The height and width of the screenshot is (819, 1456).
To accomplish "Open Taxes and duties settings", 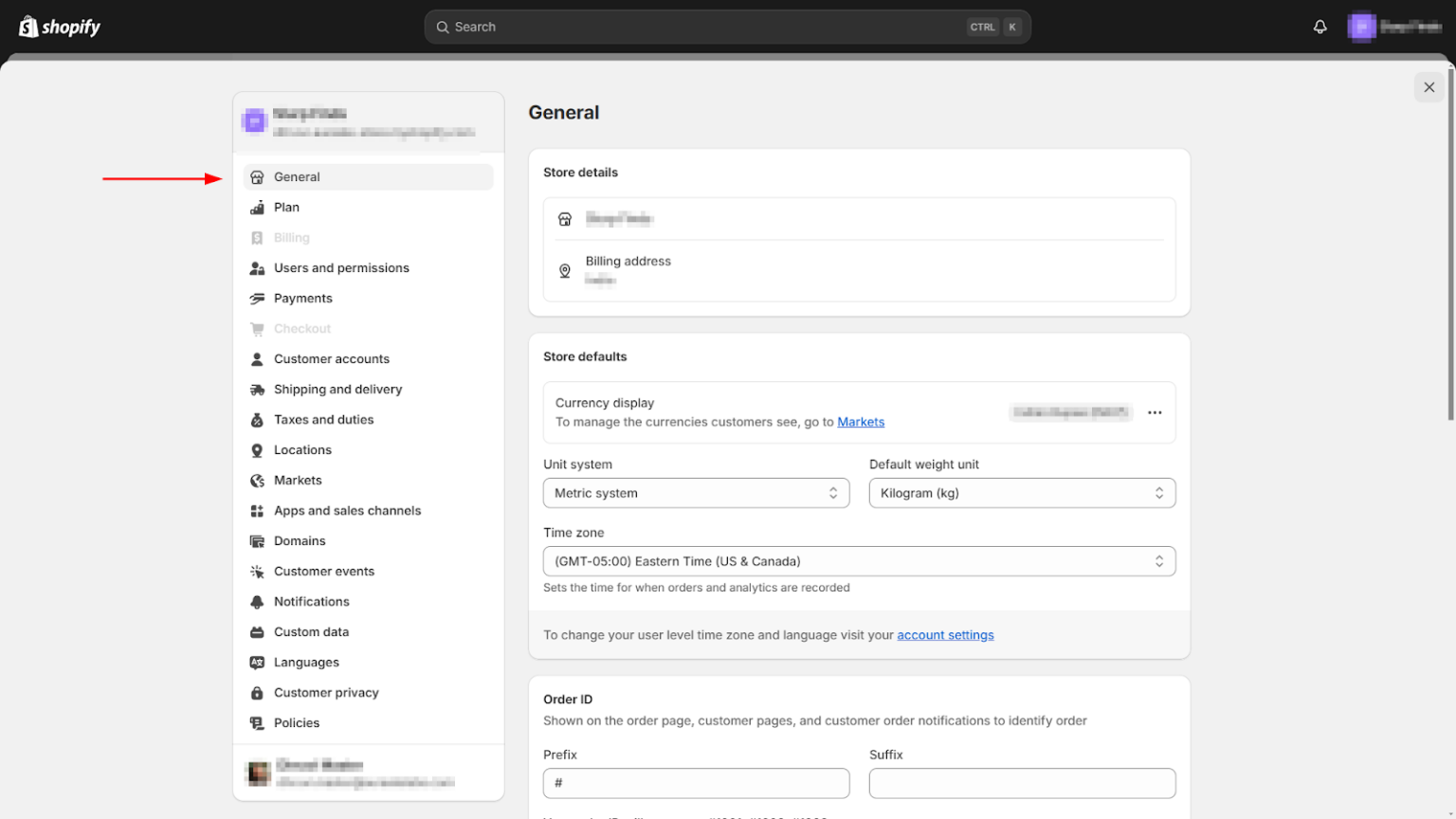I will click(x=323, y=419).
